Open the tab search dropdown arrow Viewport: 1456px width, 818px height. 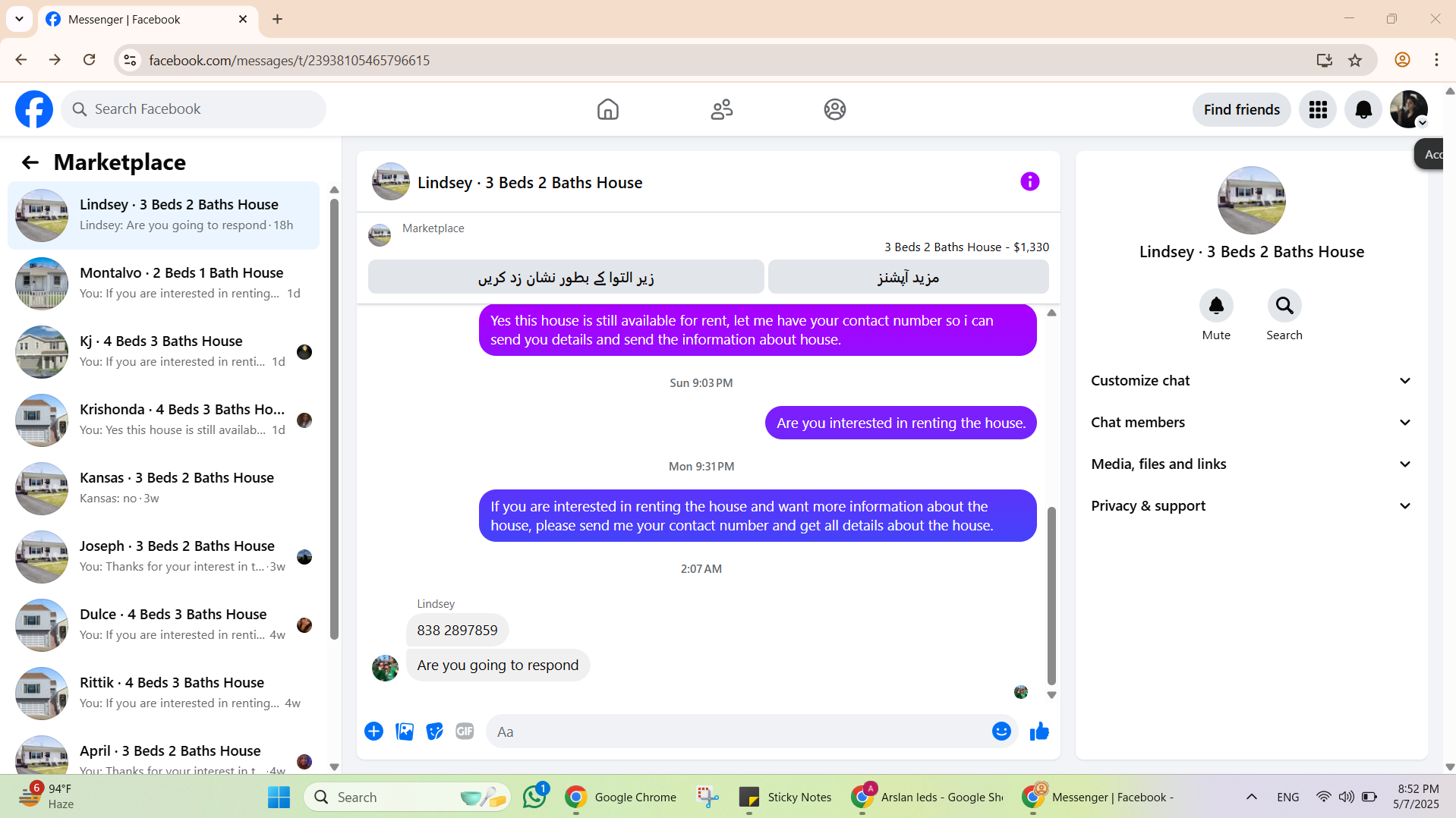point(19,19)
